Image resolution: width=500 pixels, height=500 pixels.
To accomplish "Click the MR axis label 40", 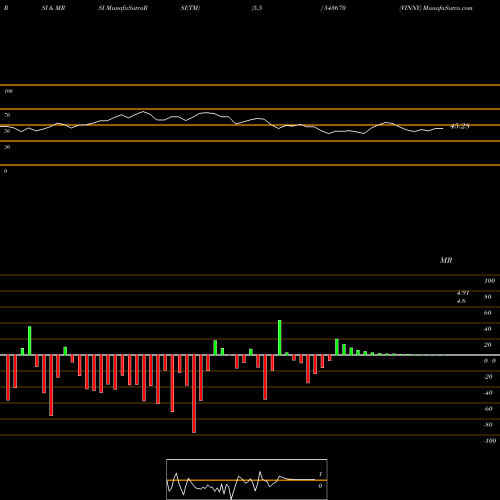I will coord(488,329).
